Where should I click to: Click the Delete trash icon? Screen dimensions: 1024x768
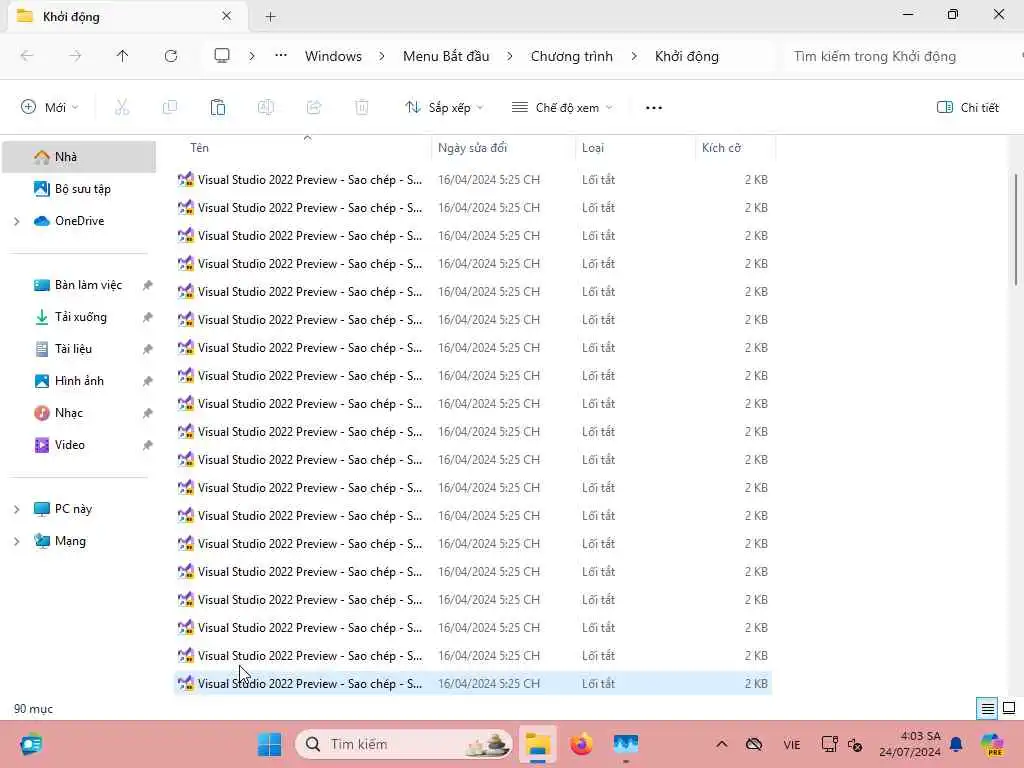[x=362, y=107]
